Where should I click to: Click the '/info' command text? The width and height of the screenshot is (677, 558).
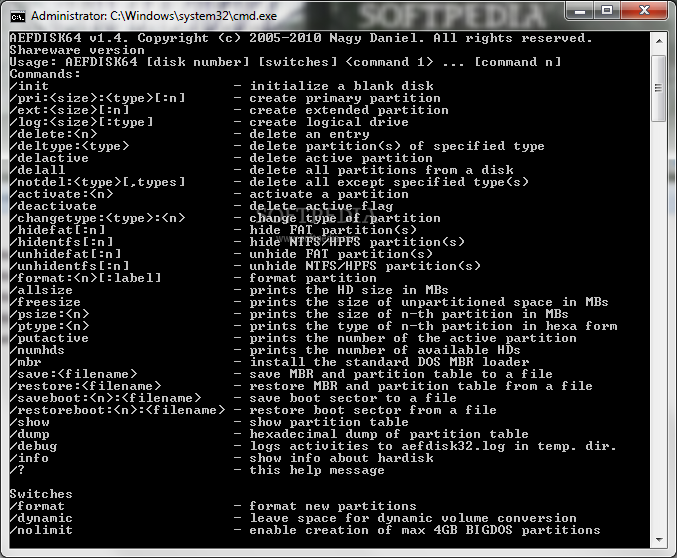click(29, 458)
